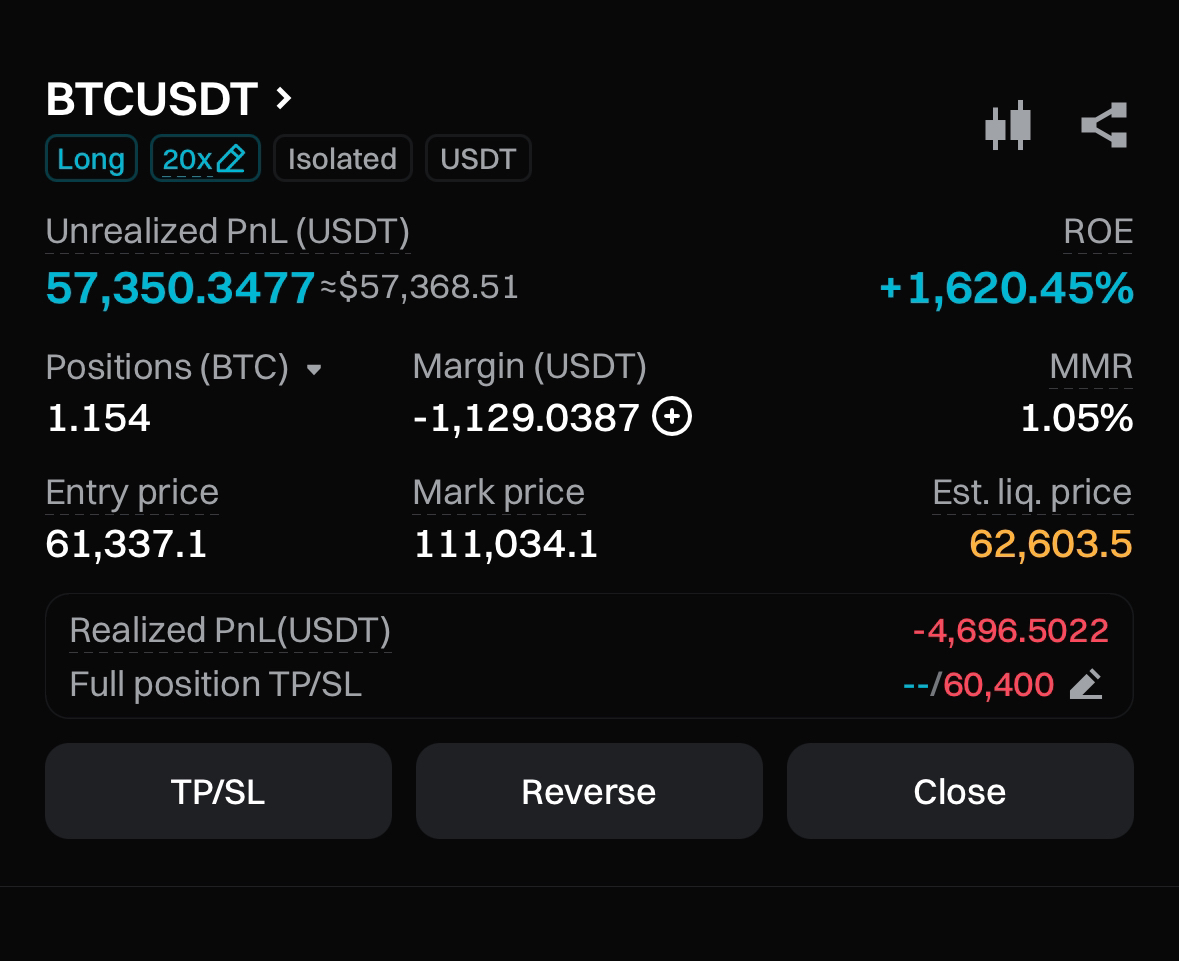Tap the Isolated margin mode tag
The width and height of the screenshot is (1179, 961).
click(x=342, y=159)
